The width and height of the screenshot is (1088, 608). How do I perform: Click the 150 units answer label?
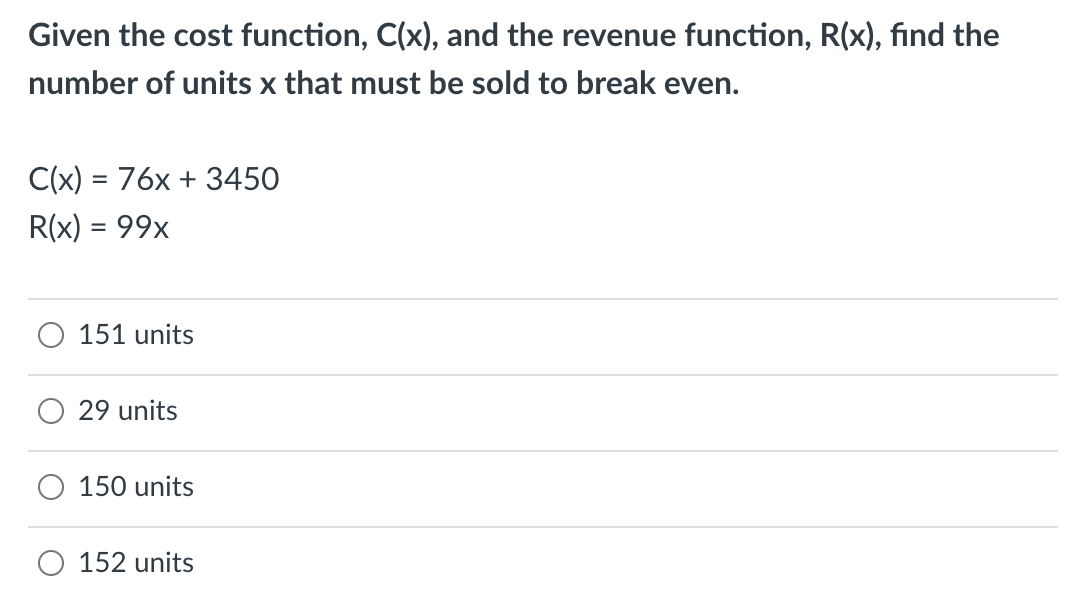pos(136,487)
